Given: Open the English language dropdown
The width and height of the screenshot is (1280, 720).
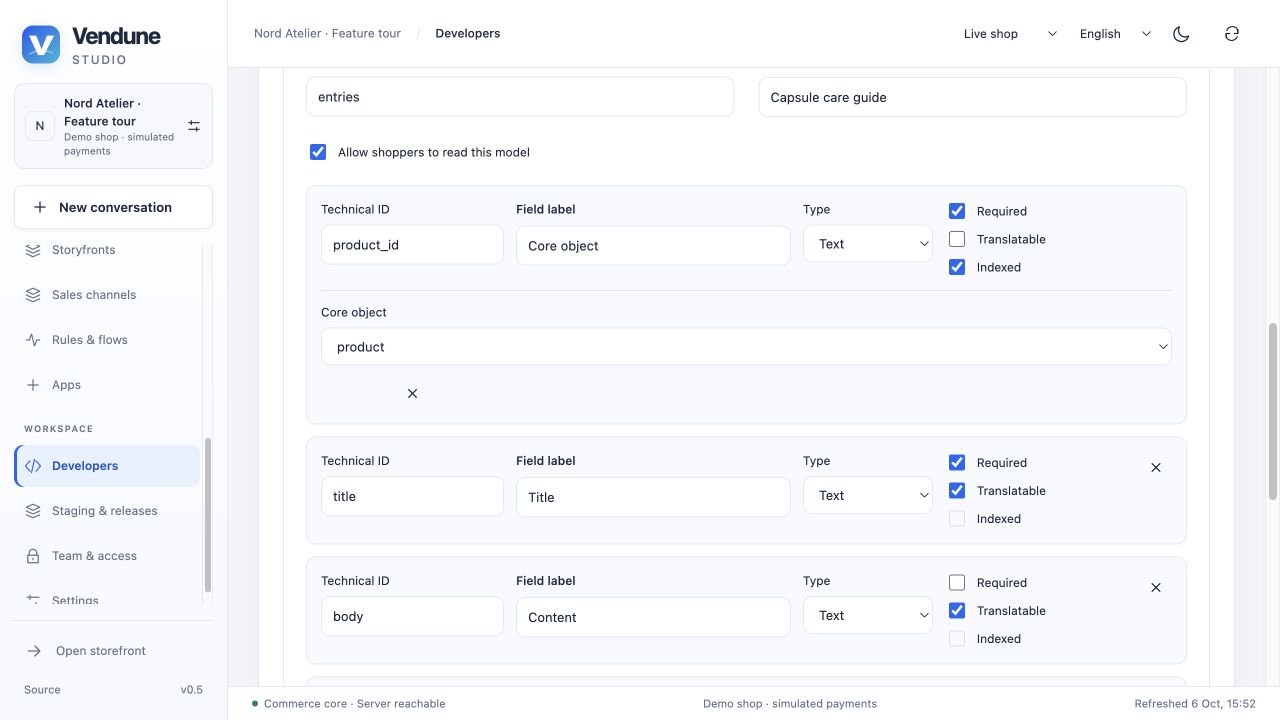Looking at the screenshot, I should [1116, 34].
